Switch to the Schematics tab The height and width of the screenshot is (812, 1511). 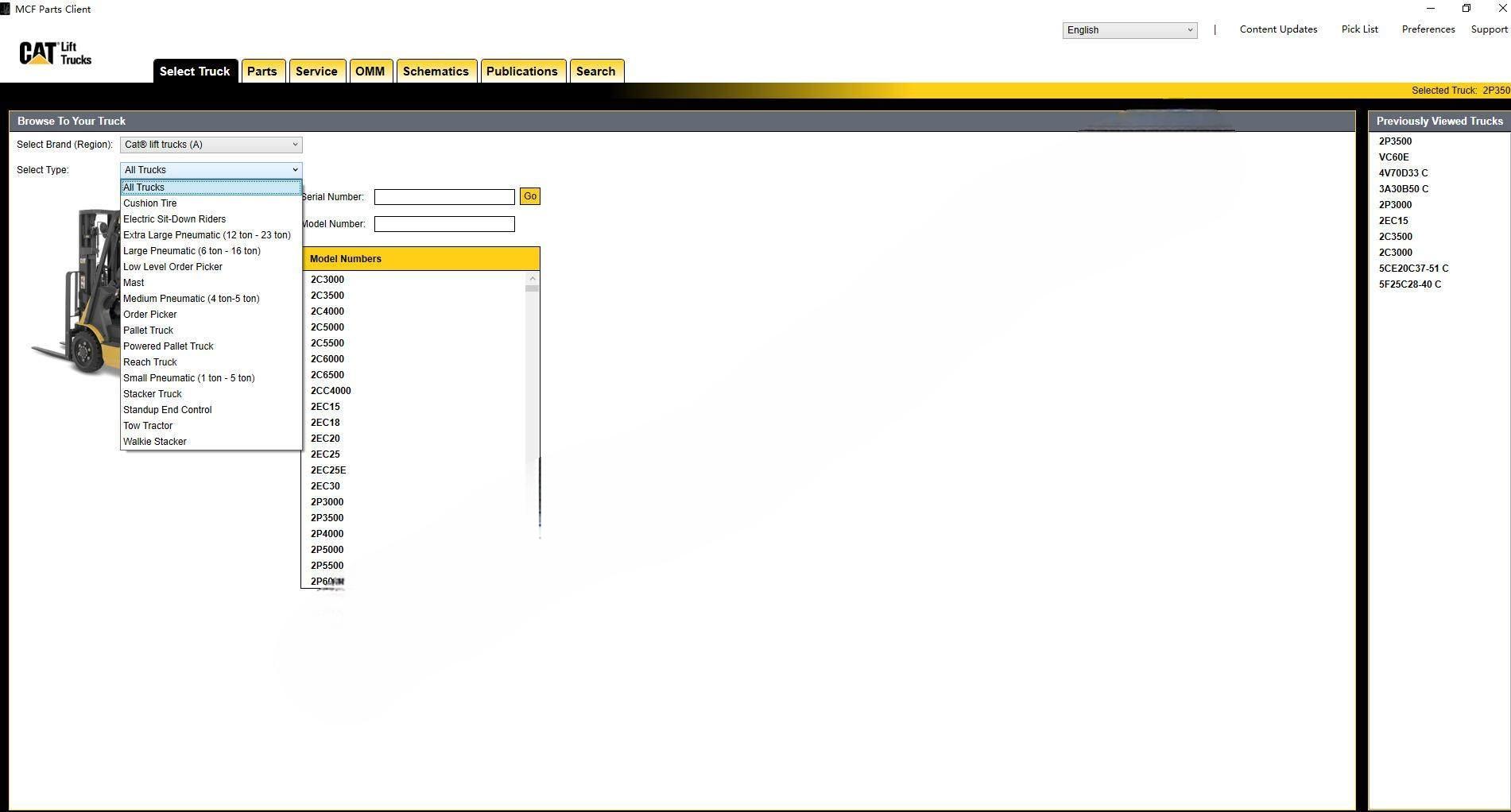pos(436,71)
